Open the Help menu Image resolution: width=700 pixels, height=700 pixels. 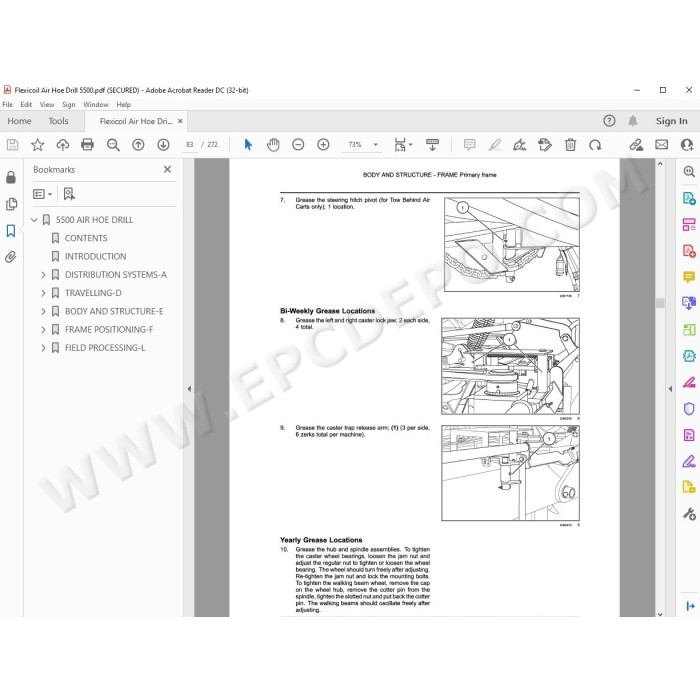124,104
